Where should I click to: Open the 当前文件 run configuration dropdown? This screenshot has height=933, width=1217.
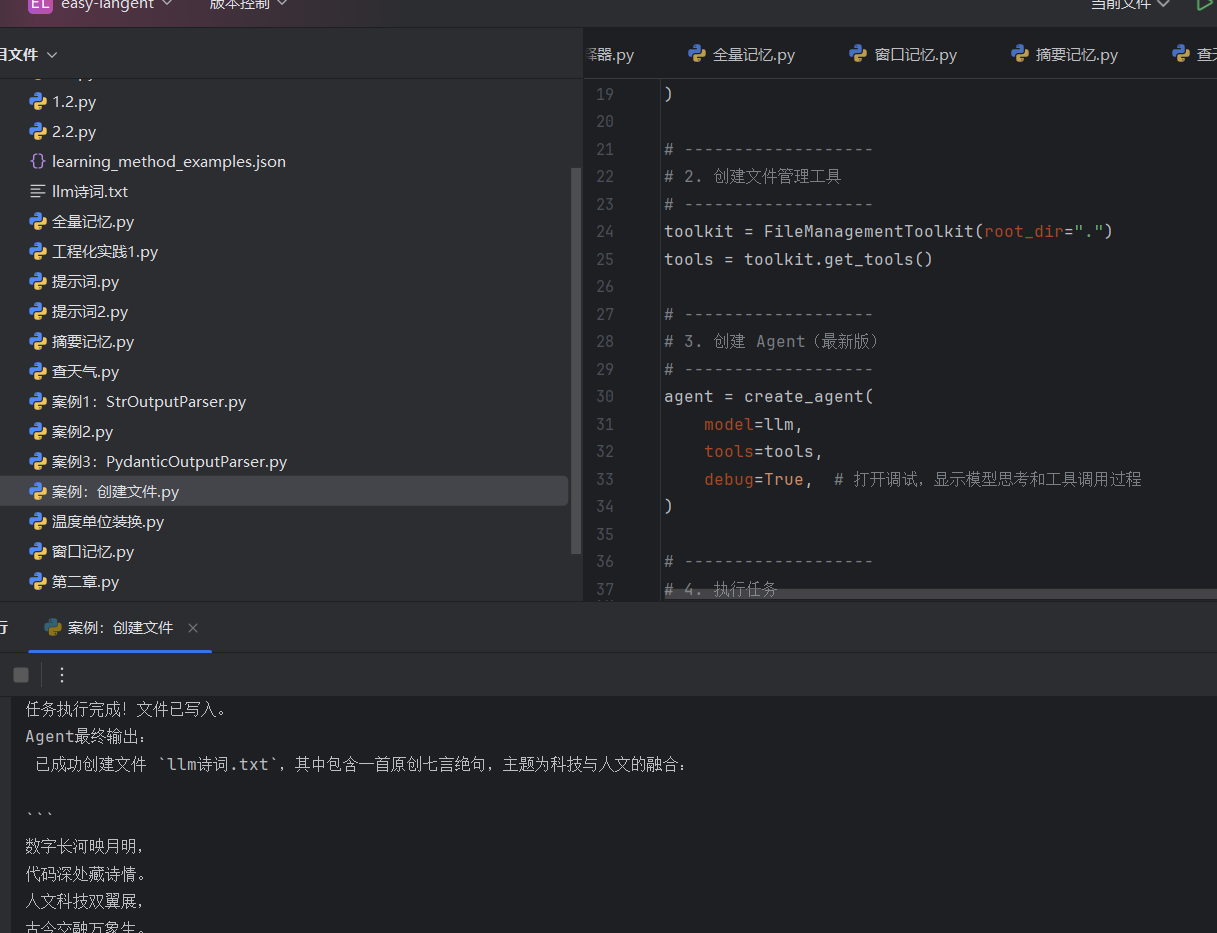(x=1130, y=5)
